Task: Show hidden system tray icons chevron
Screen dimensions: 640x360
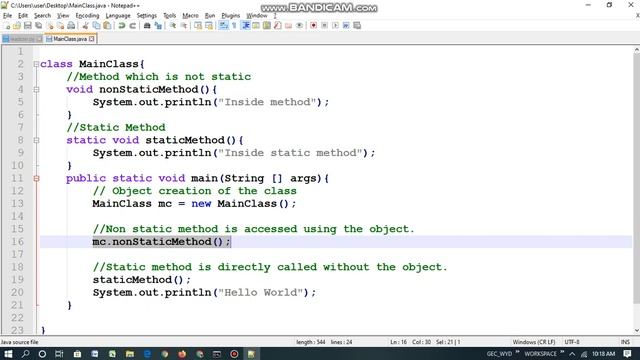Action: [x=572, y=354]
